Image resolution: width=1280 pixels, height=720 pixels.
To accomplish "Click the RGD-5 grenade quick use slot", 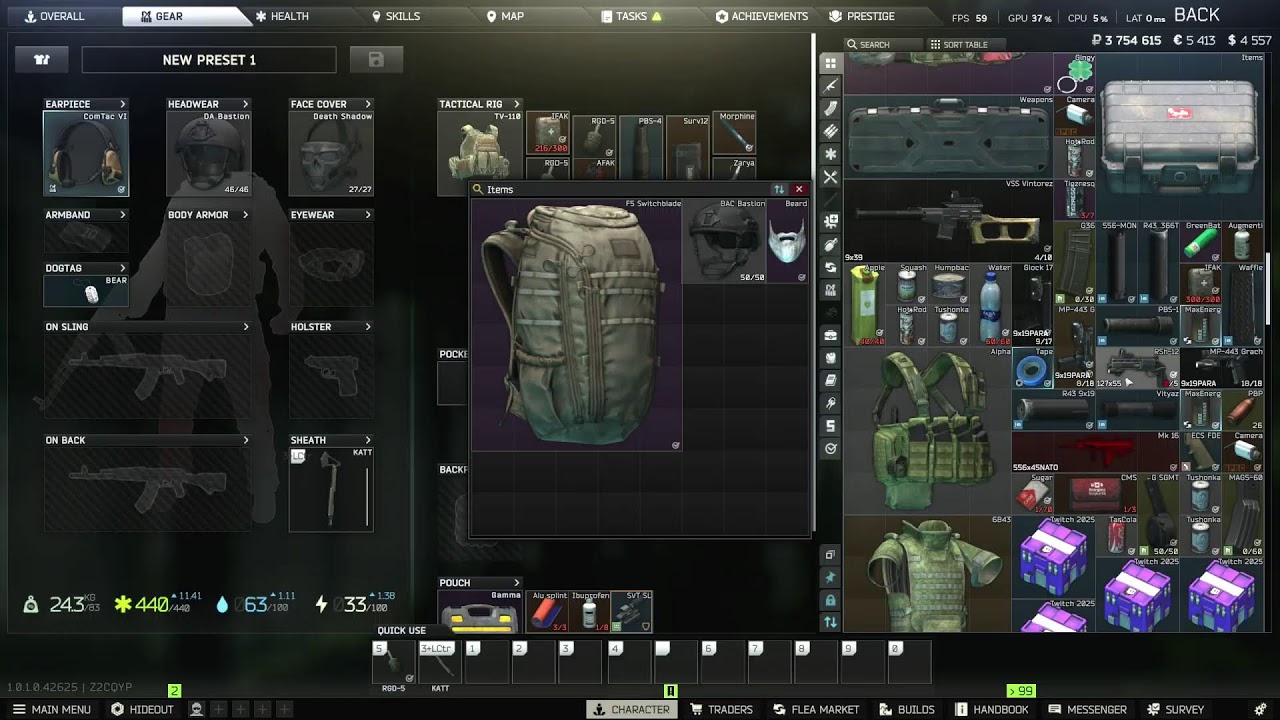I will [393, 662].
